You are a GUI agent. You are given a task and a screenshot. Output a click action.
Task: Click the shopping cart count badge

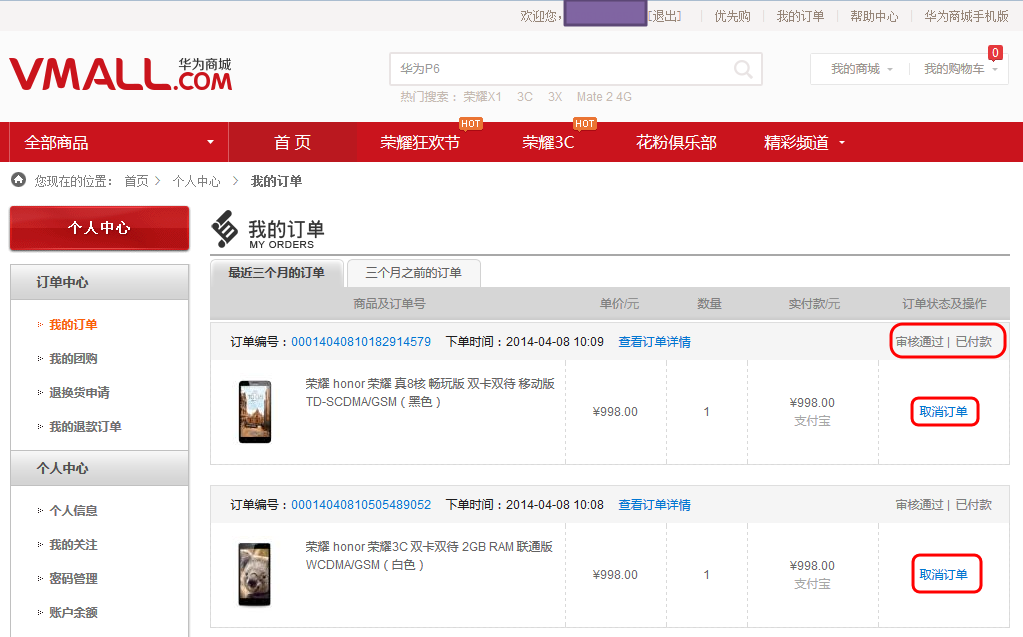(995, 52)
